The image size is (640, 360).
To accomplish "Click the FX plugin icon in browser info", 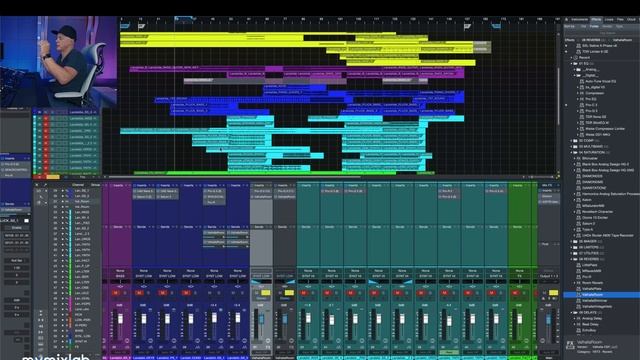I will (570, 345).
